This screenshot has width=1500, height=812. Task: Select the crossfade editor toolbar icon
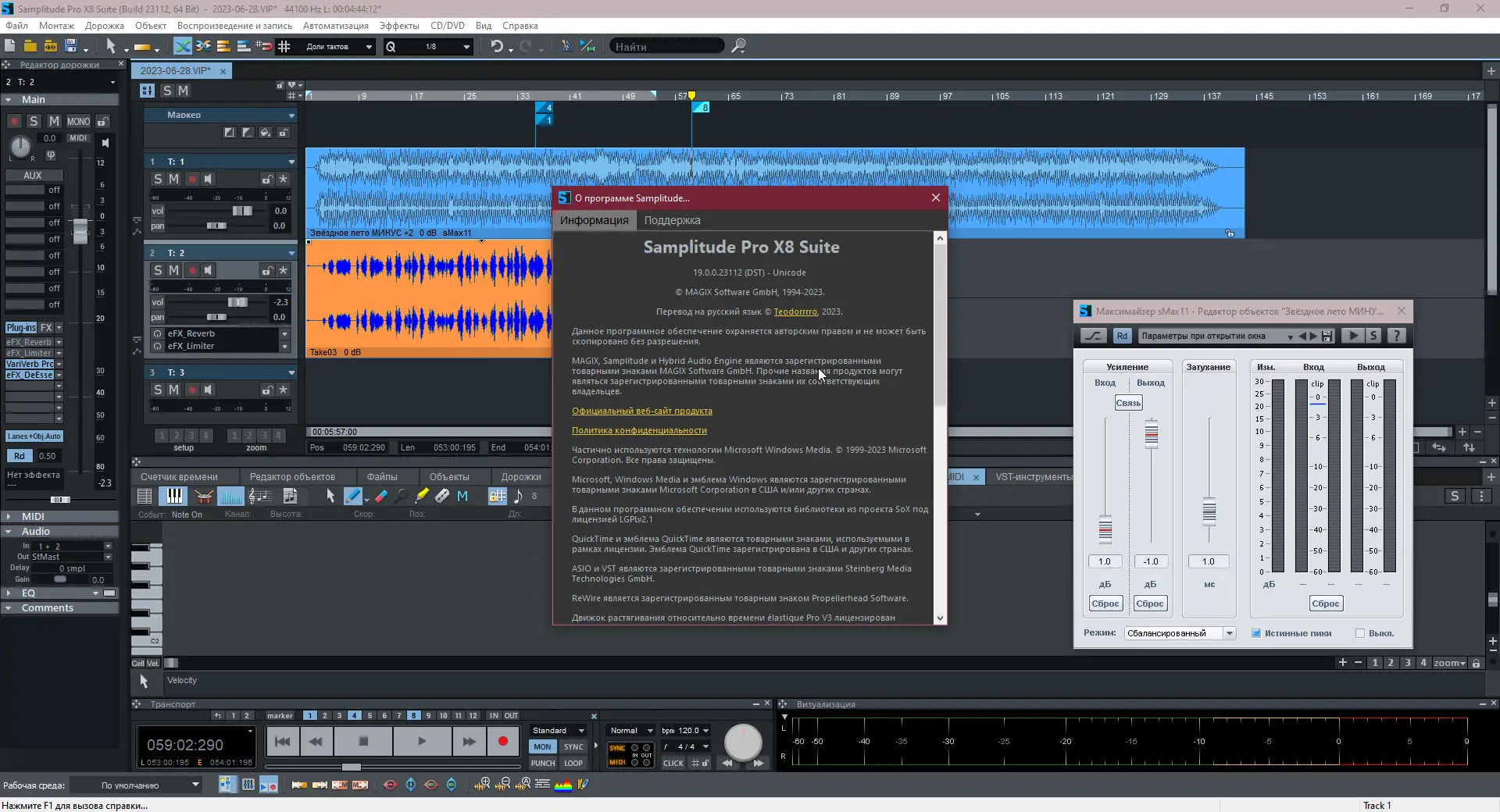(x=182, y=46)
